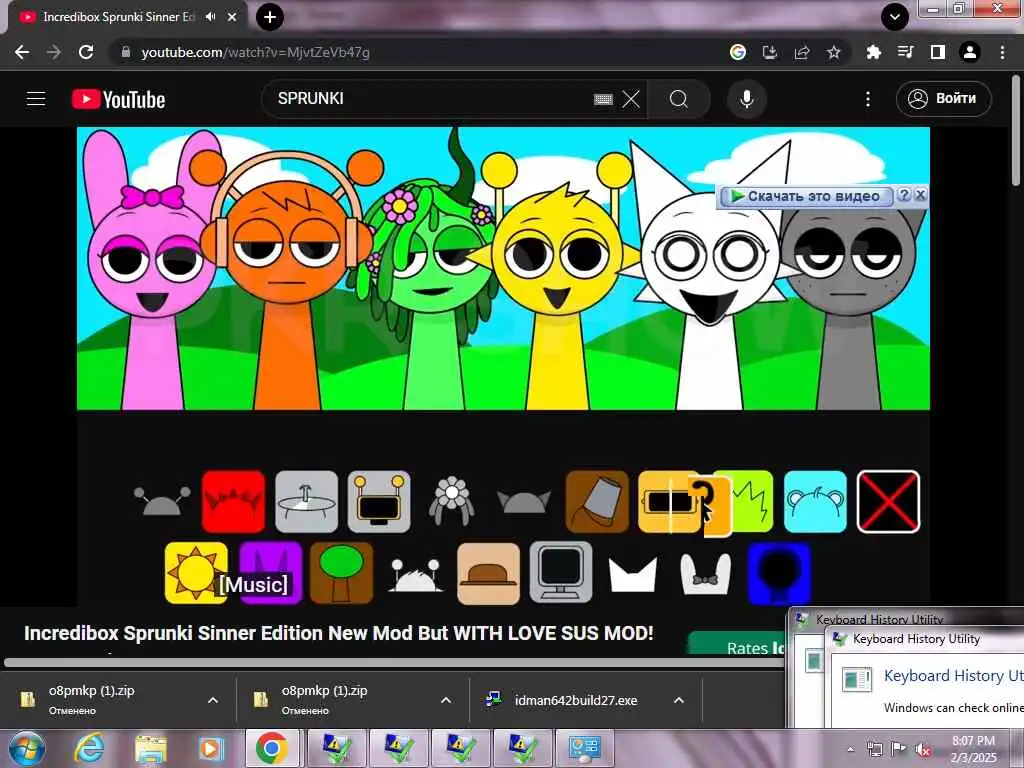Open the on-screen keyboard in search box
Screen dimensions: 1024x768
click(x=603, y=99)
